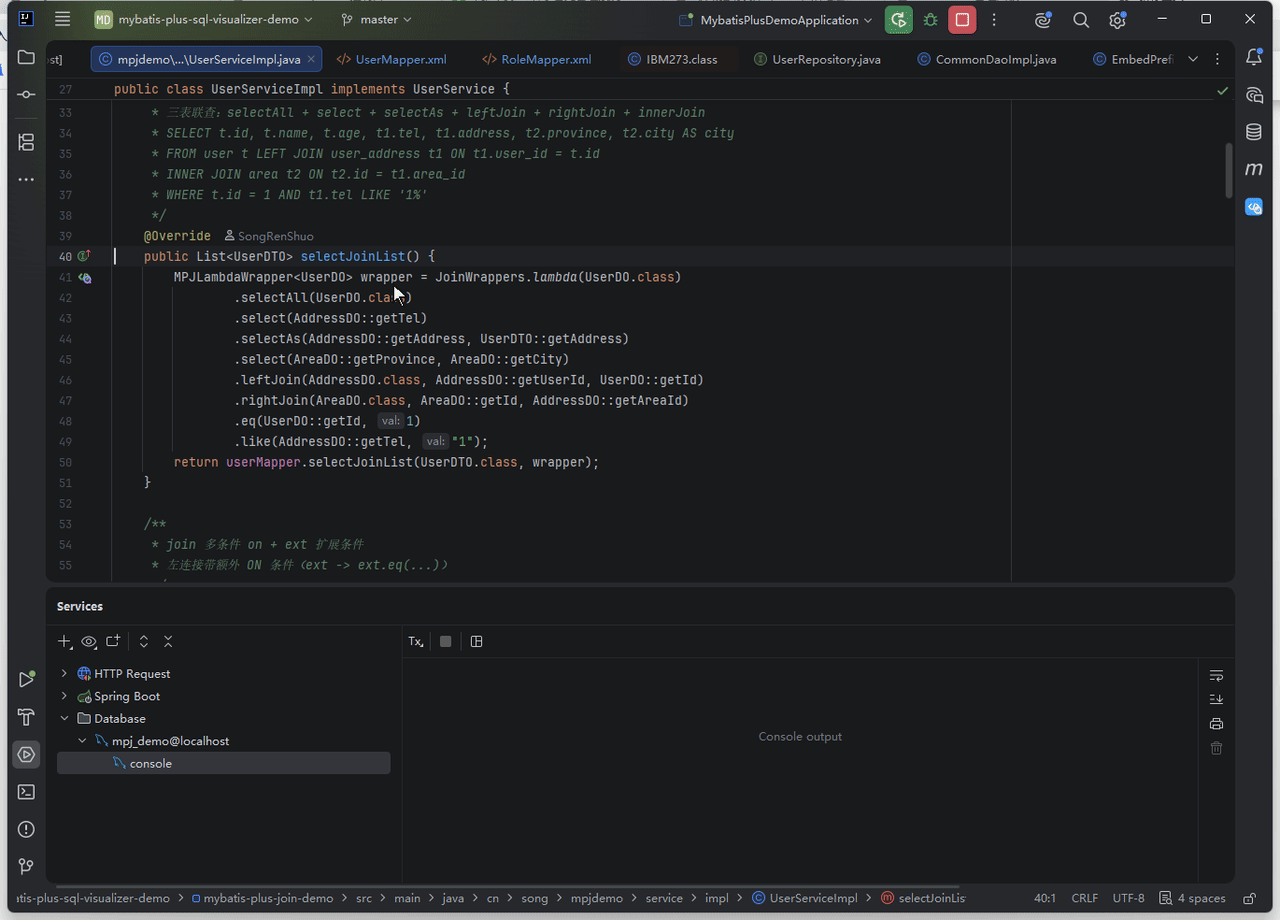This screenshot has height=920, width=1280.
Task: Open Project tool window folder icon
Action: (x=26, y=58)
